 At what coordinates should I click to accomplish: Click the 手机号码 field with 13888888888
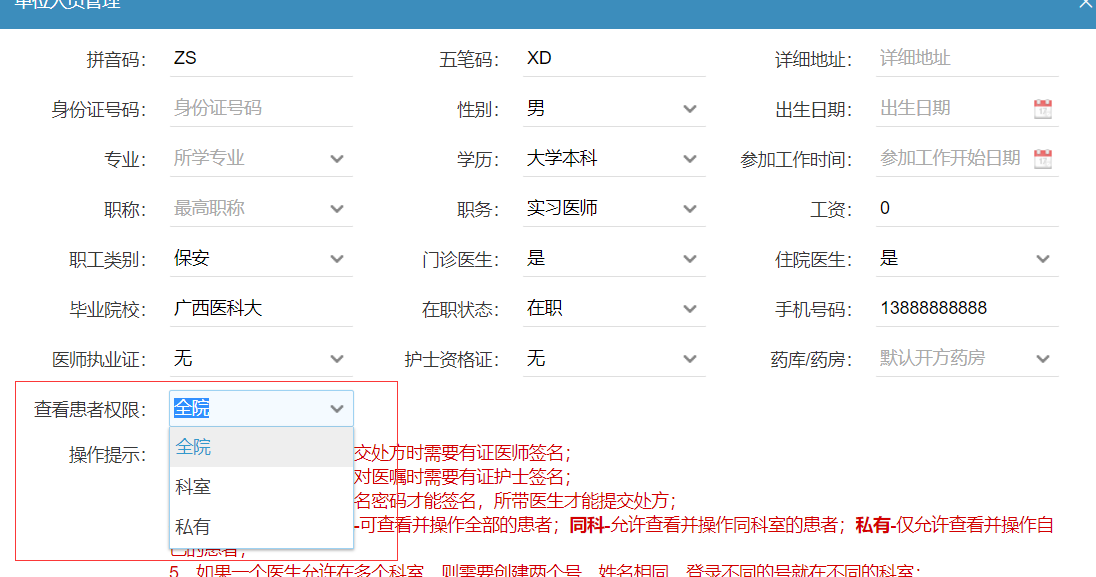tap(965, 308)
